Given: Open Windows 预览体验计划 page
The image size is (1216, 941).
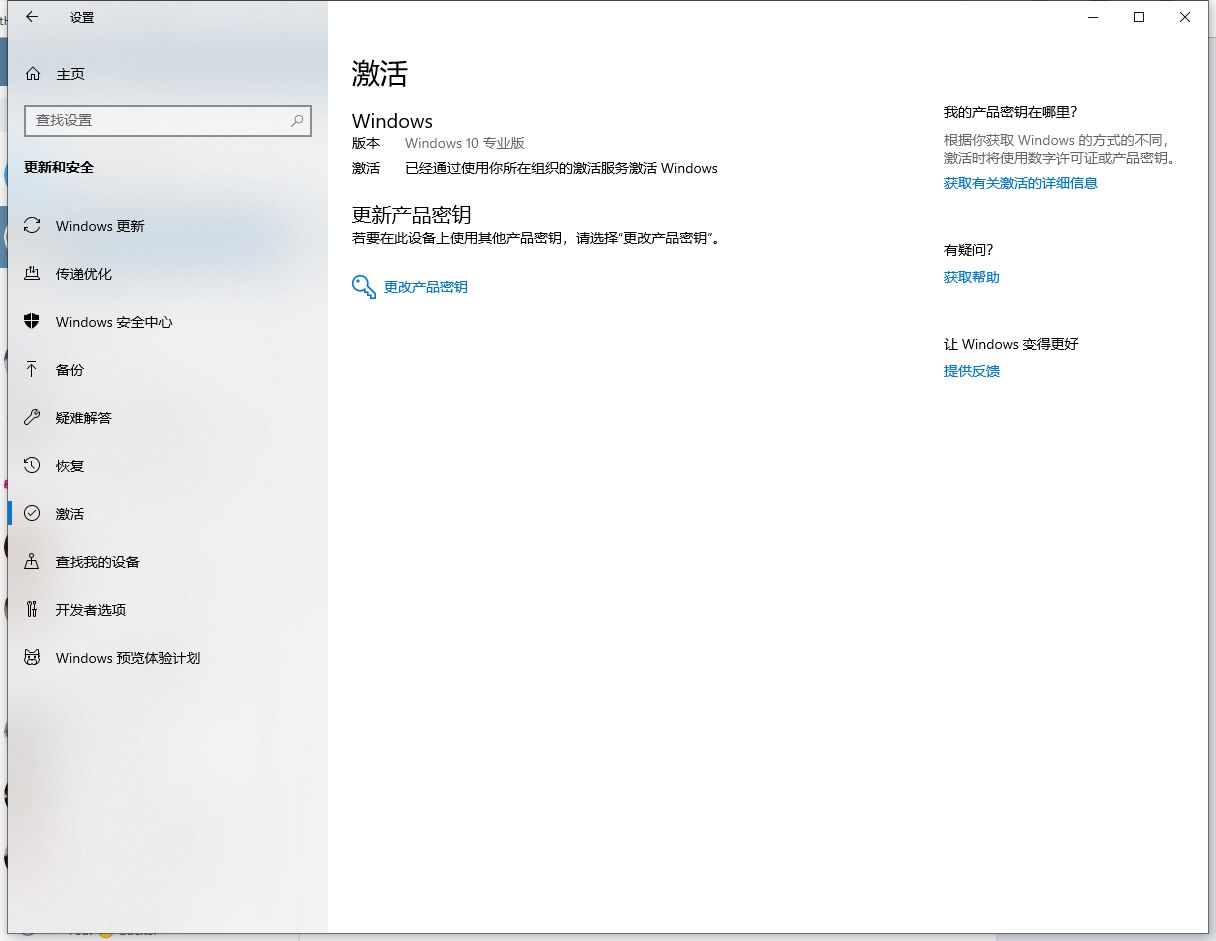Looking at the screenshot, I should (128, 658).
